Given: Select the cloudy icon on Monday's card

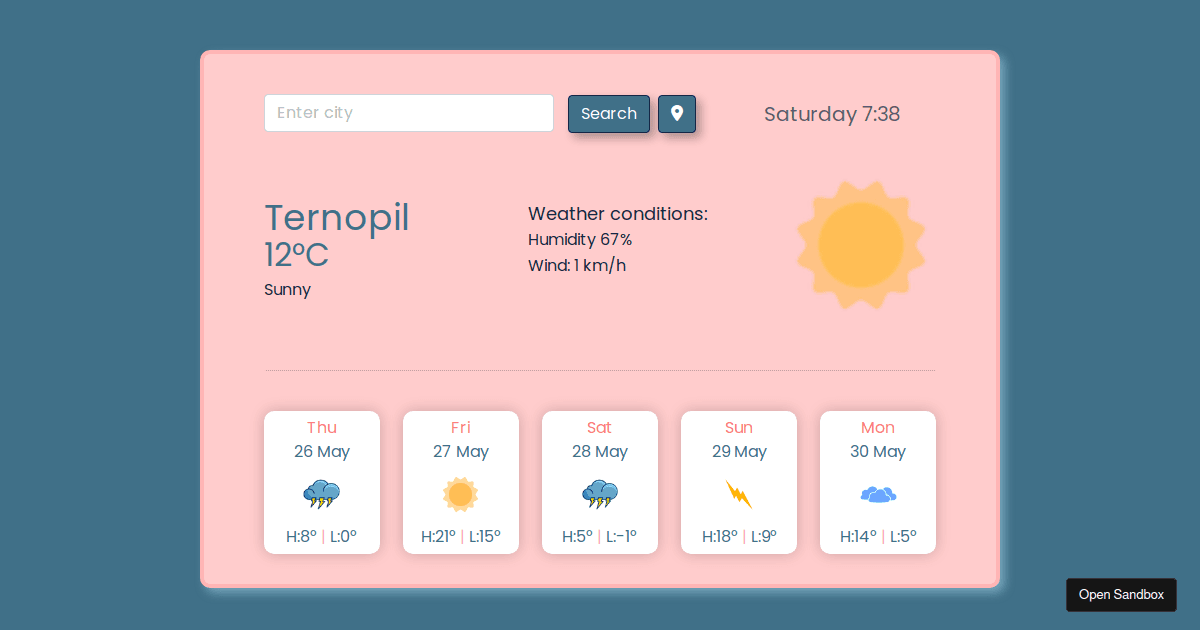Looking at the screenshot, I should click(x=878, y=492).
